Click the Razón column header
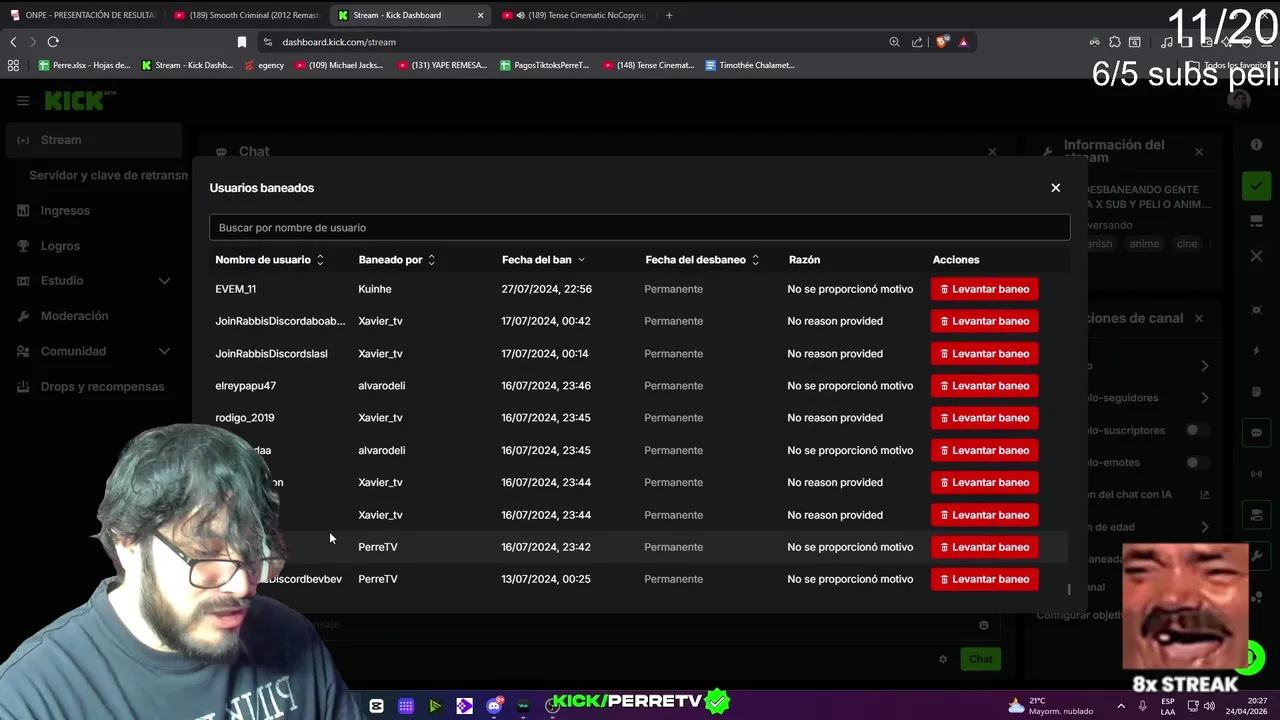The width and height of the screenshot is (1280, 720). [x=804, y=260]
